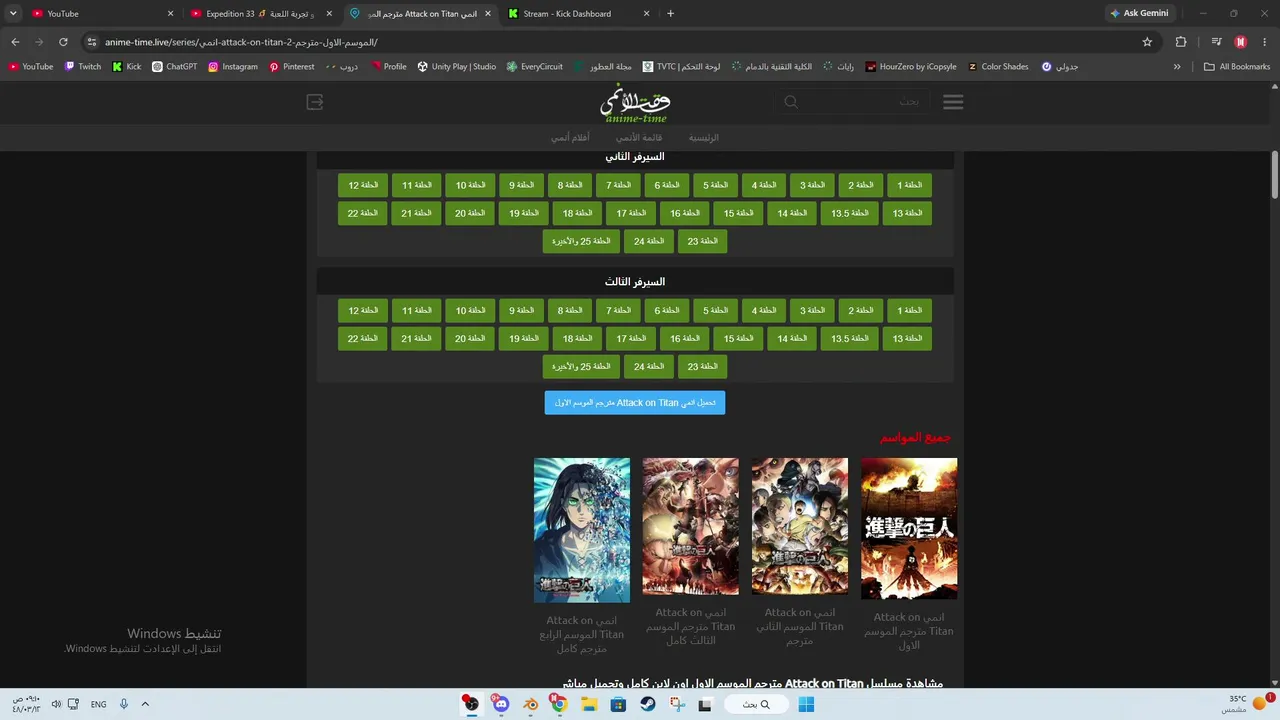This screenshot has width=1280, height=720.
Task: Open the HourZero by iCopsyle bookmark
Action: point(911,67)
